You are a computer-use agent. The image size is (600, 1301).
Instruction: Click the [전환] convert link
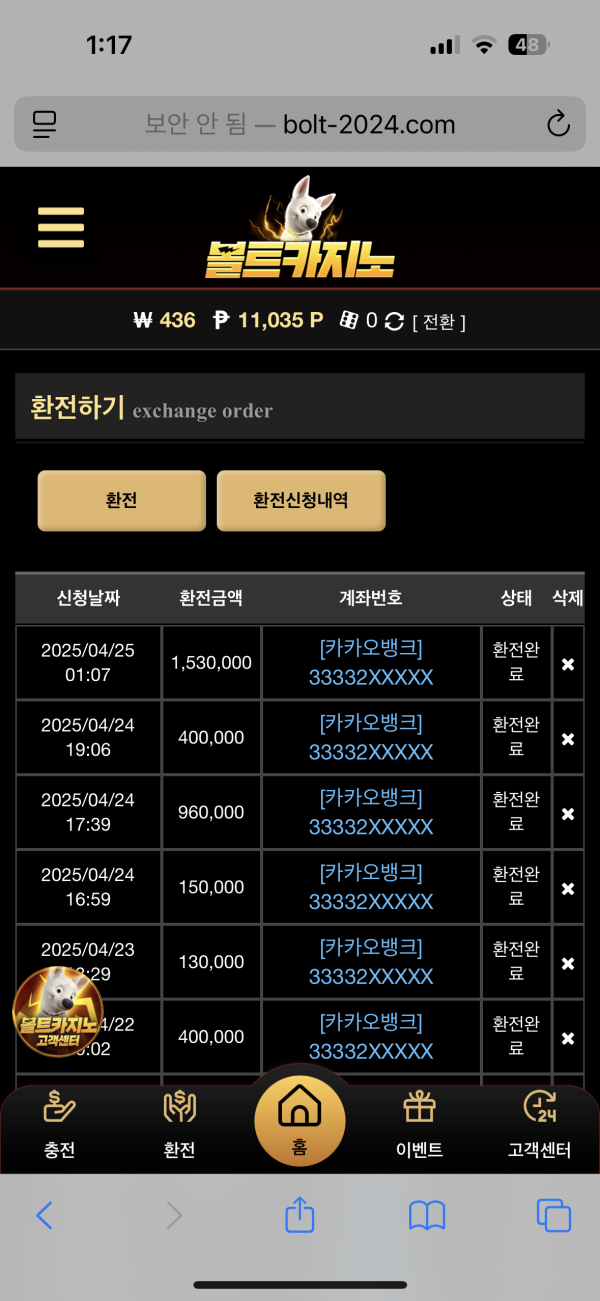tap(439, 322)
